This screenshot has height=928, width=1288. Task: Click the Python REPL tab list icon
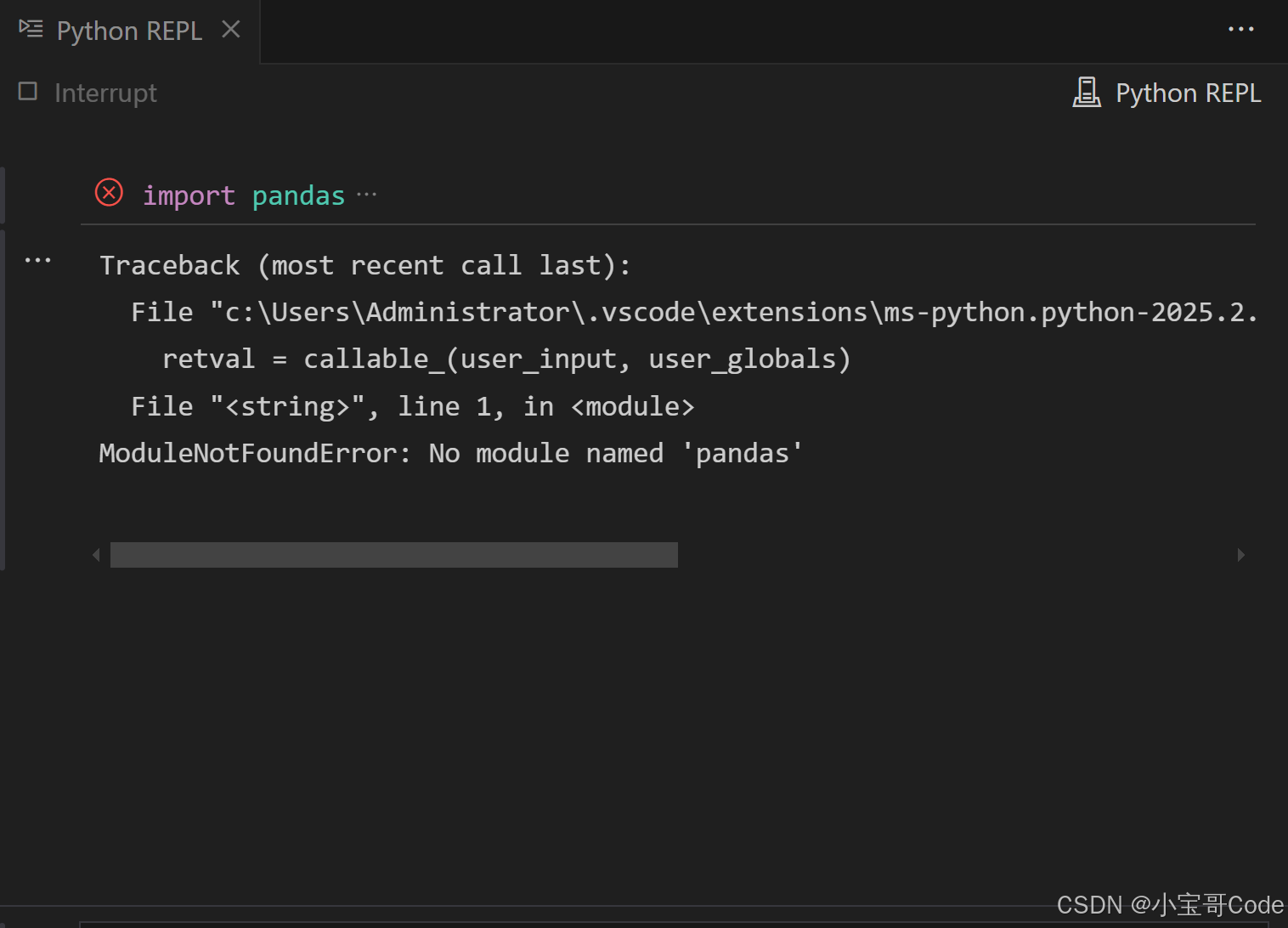coord(31,30)
